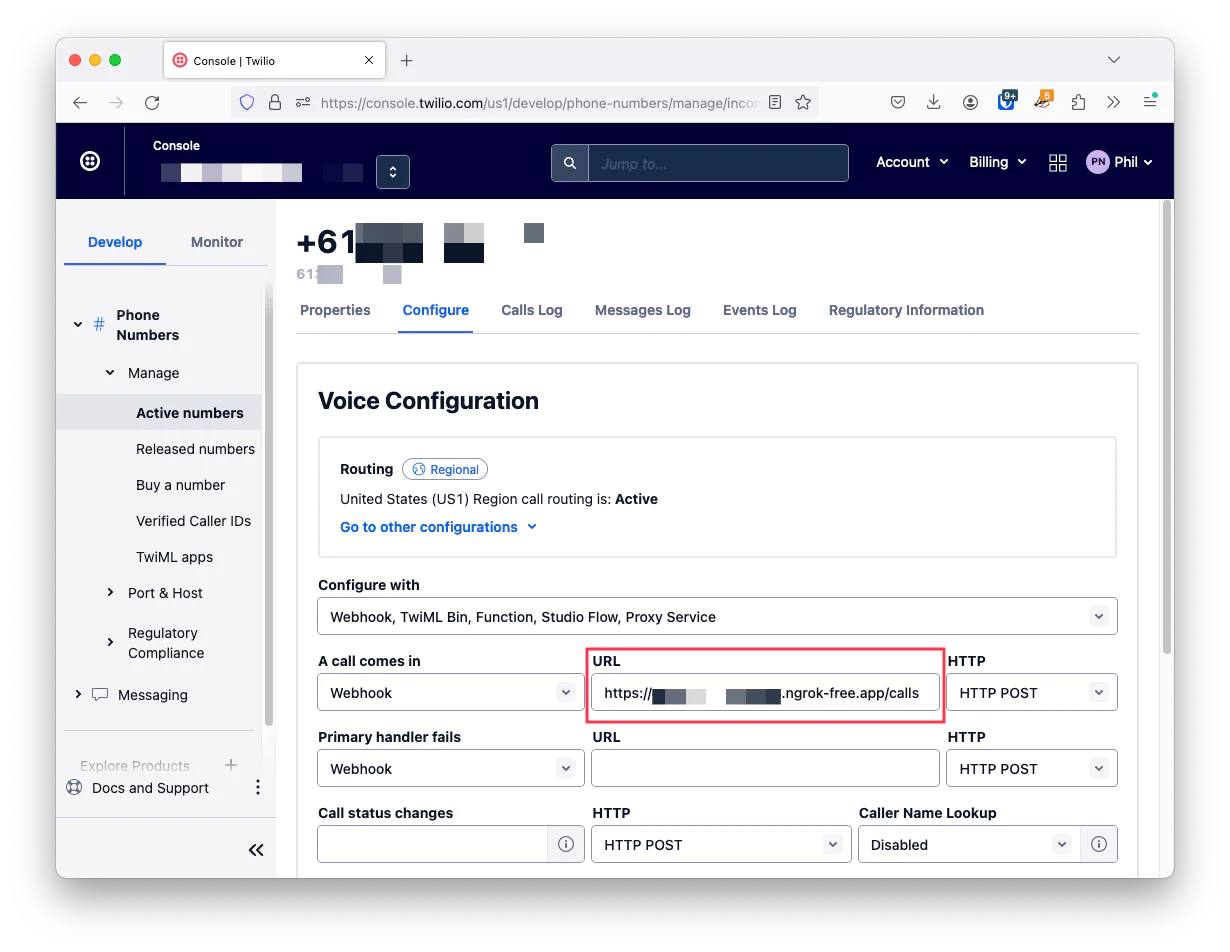Edit the ngrok calls URL field

(x=766, y=692)
